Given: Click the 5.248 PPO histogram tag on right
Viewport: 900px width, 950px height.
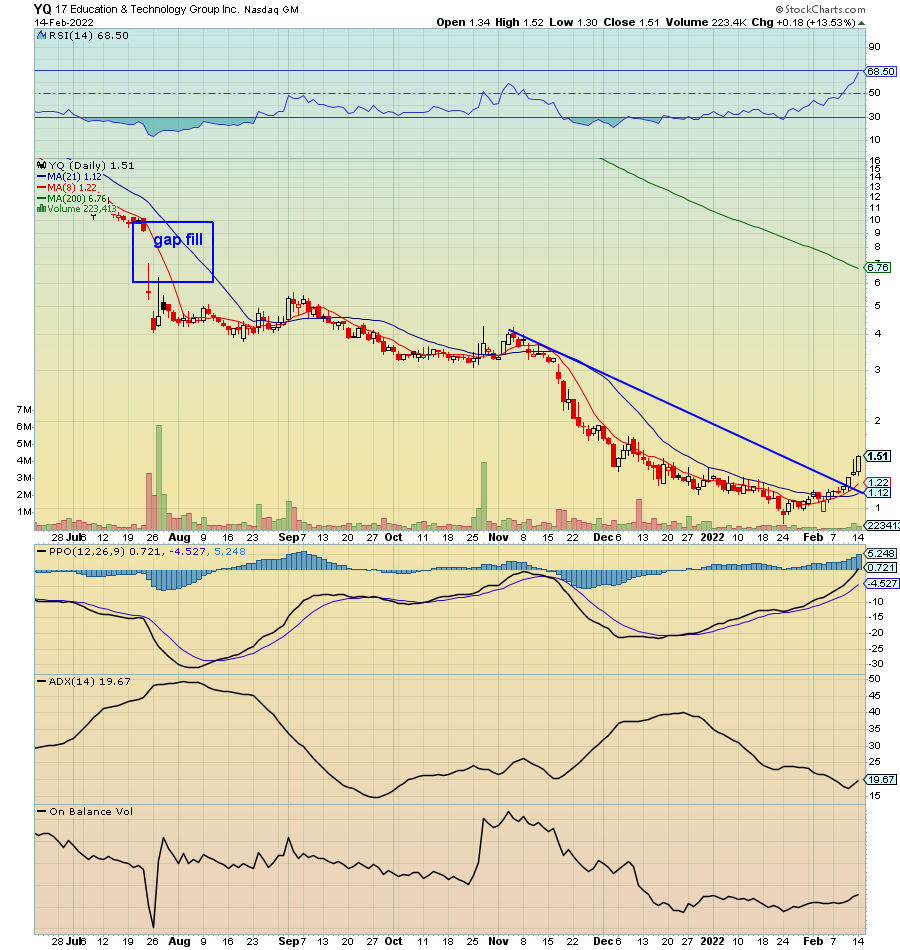Looking at the screenshot, I should tap(881, 553).
